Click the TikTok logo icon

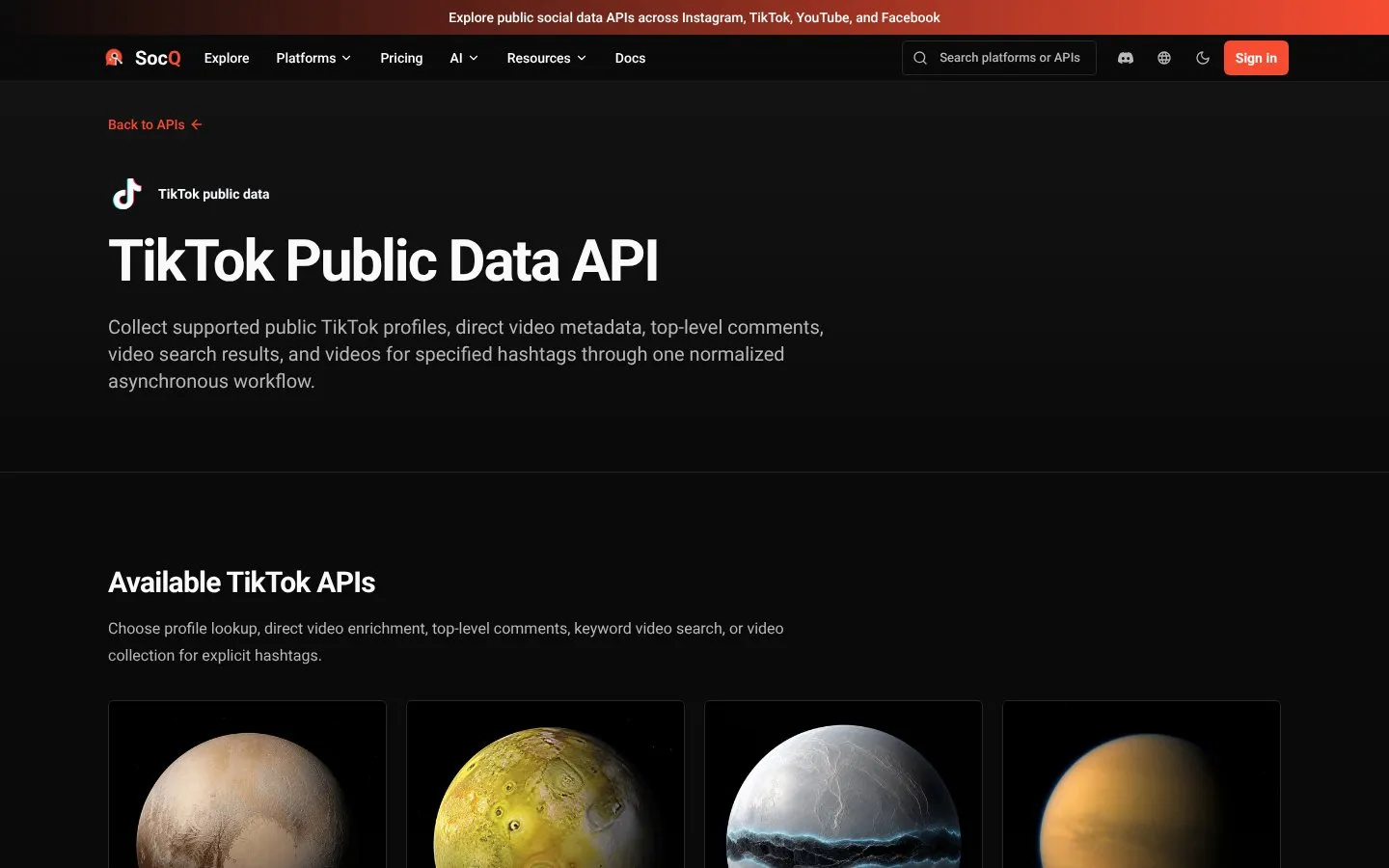[x=127, y=194]
